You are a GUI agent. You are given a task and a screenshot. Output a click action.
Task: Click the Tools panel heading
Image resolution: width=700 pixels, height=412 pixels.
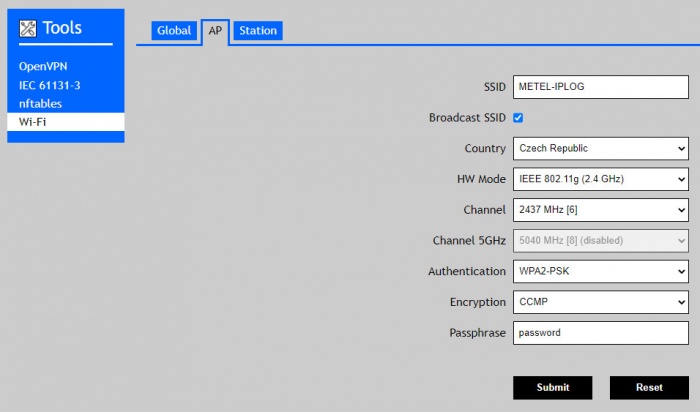[62, 29]
